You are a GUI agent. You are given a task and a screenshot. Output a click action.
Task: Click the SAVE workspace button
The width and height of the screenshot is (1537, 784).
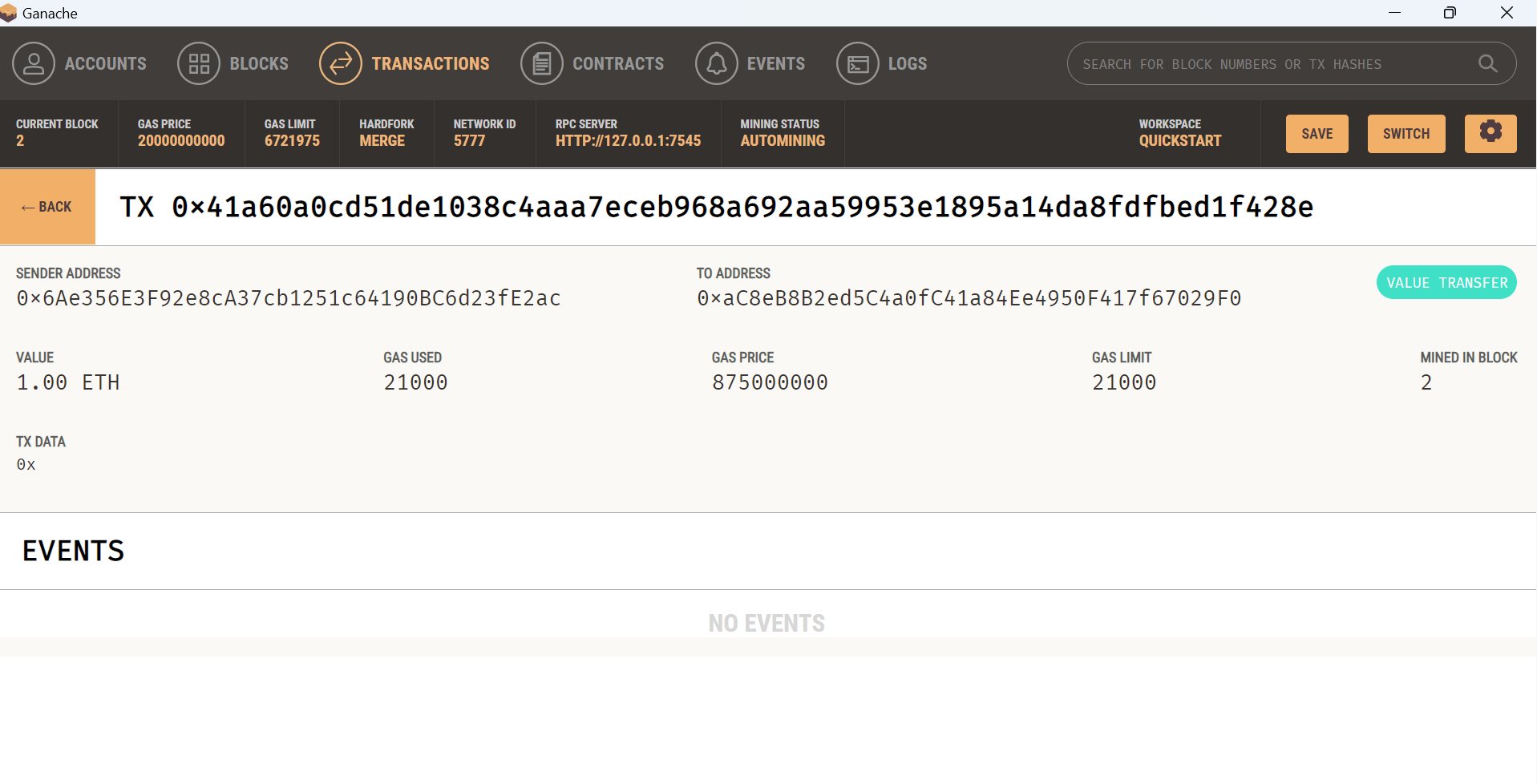click(x=1317, y=134)
